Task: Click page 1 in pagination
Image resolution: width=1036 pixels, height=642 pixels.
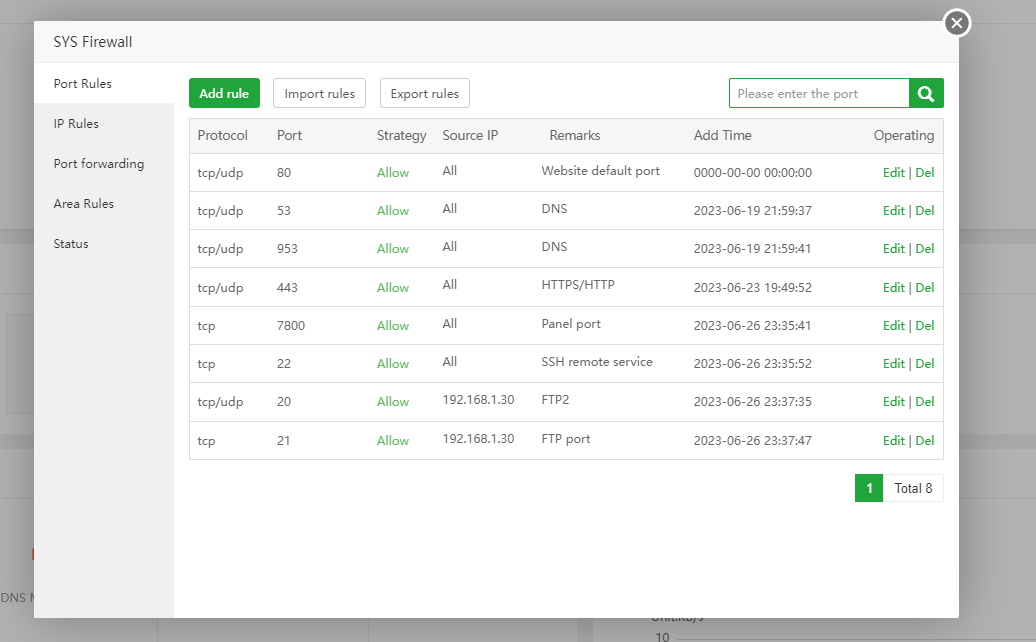Action: tap(869, 488)
